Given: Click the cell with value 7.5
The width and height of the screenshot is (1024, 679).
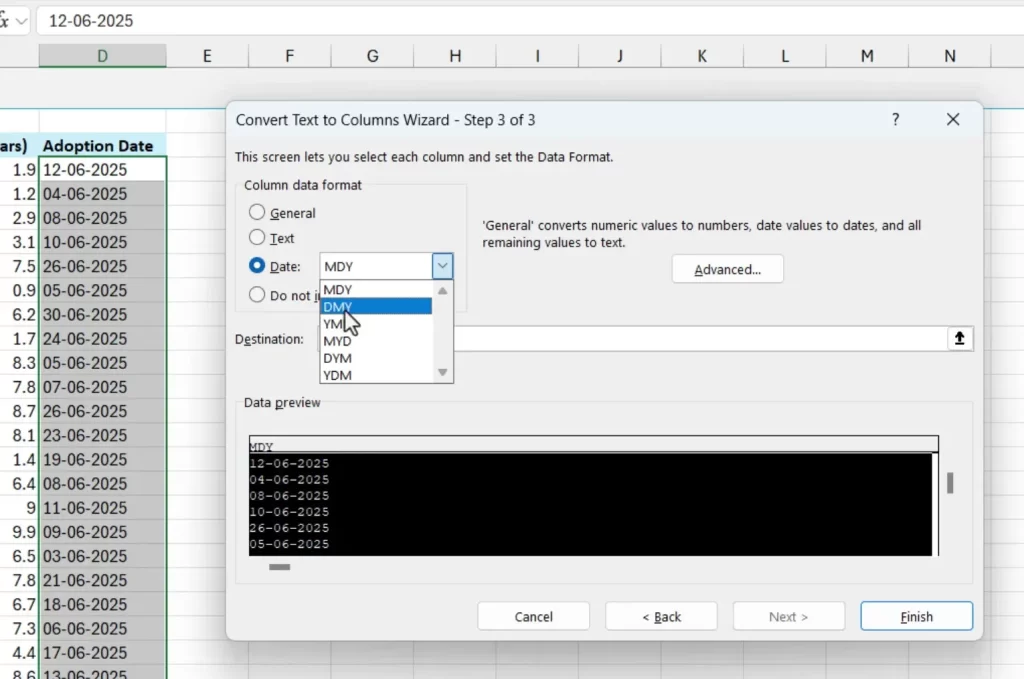Looking at the screenshot, I should click(19, 266).
